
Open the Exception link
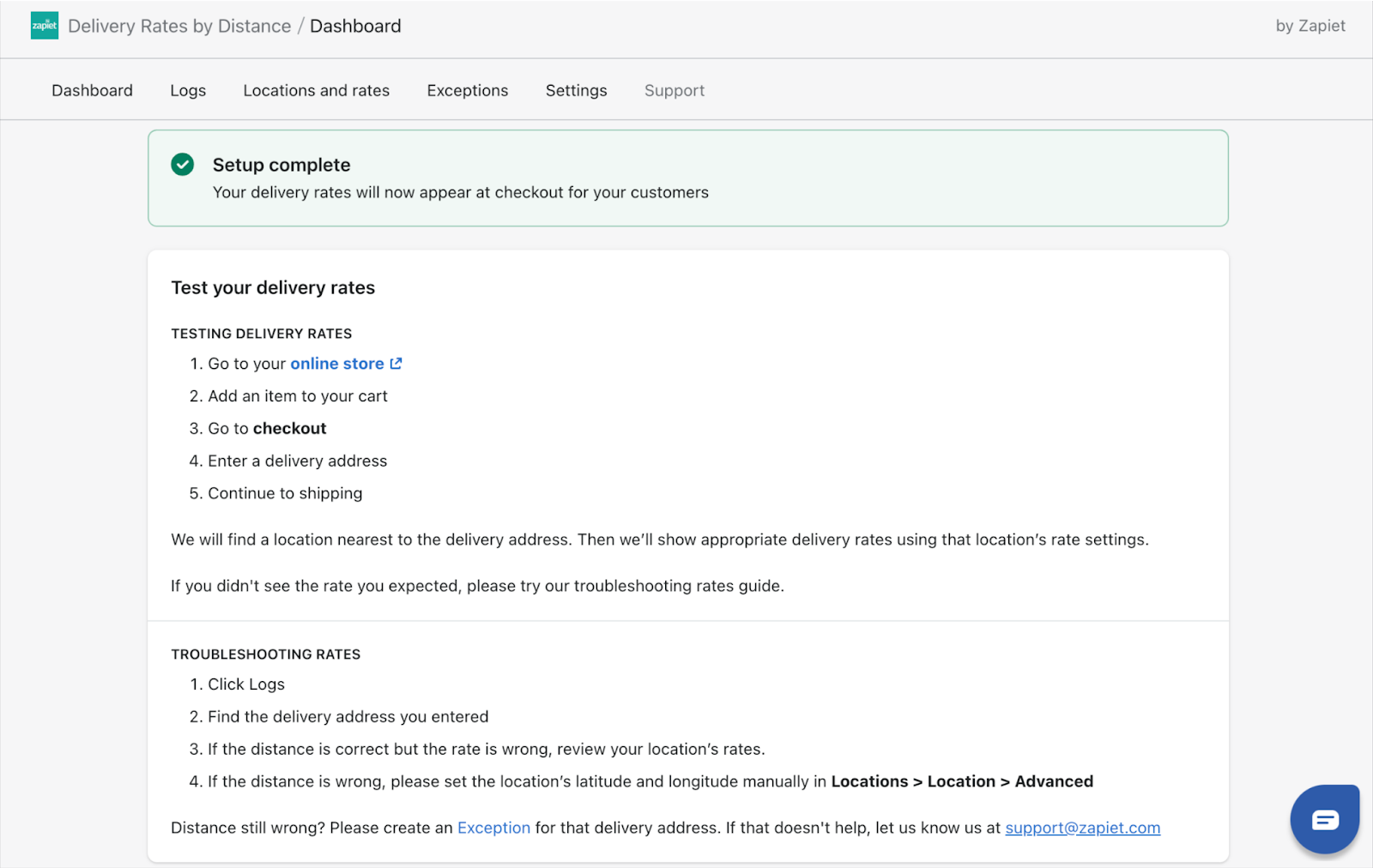tap(494, 828)
